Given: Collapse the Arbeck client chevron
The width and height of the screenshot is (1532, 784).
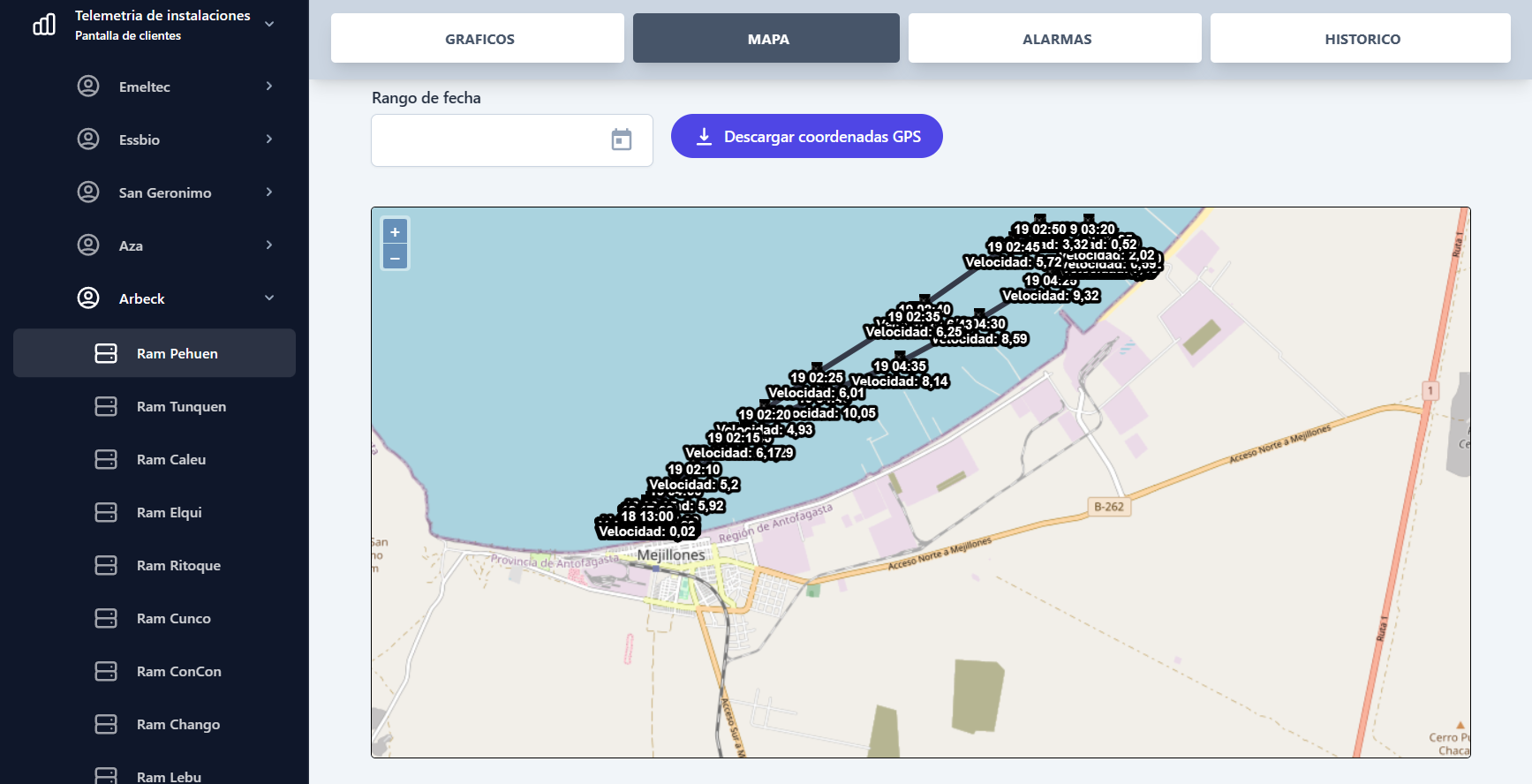Looking at the screenshot, I should click(x=269, y=298).
